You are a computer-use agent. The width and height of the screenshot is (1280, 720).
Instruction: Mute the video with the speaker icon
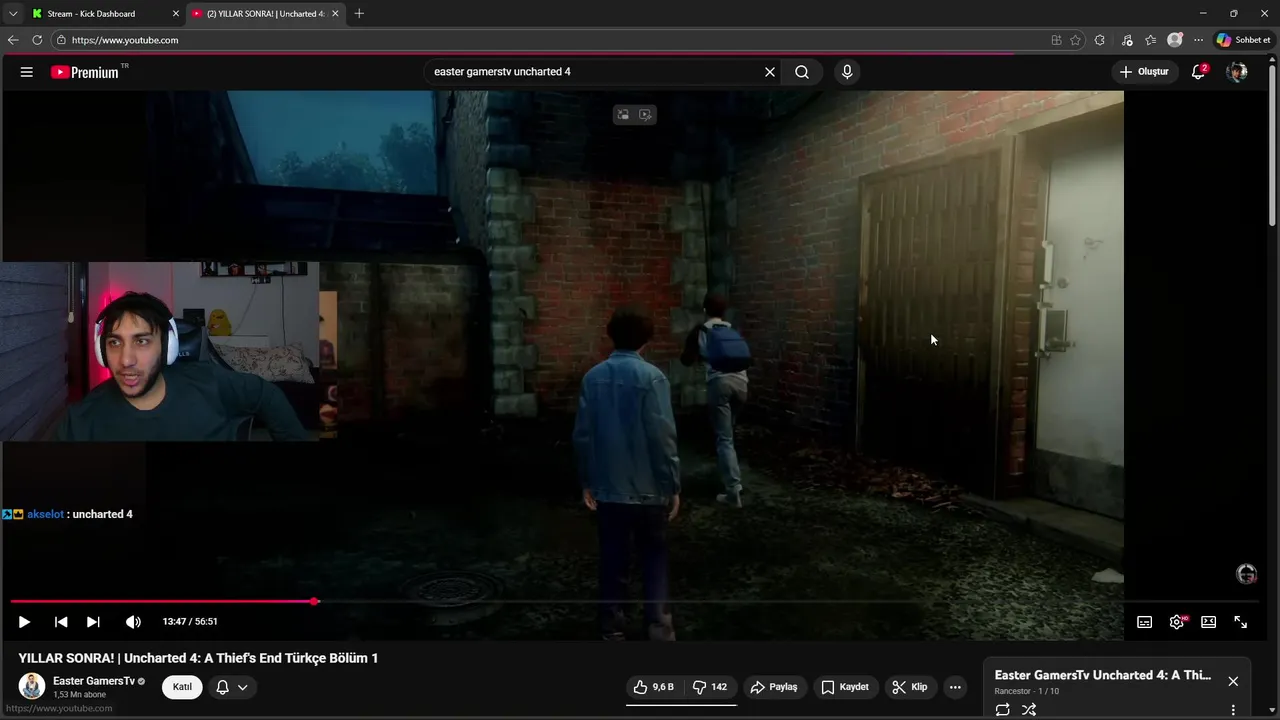(133, 622)
